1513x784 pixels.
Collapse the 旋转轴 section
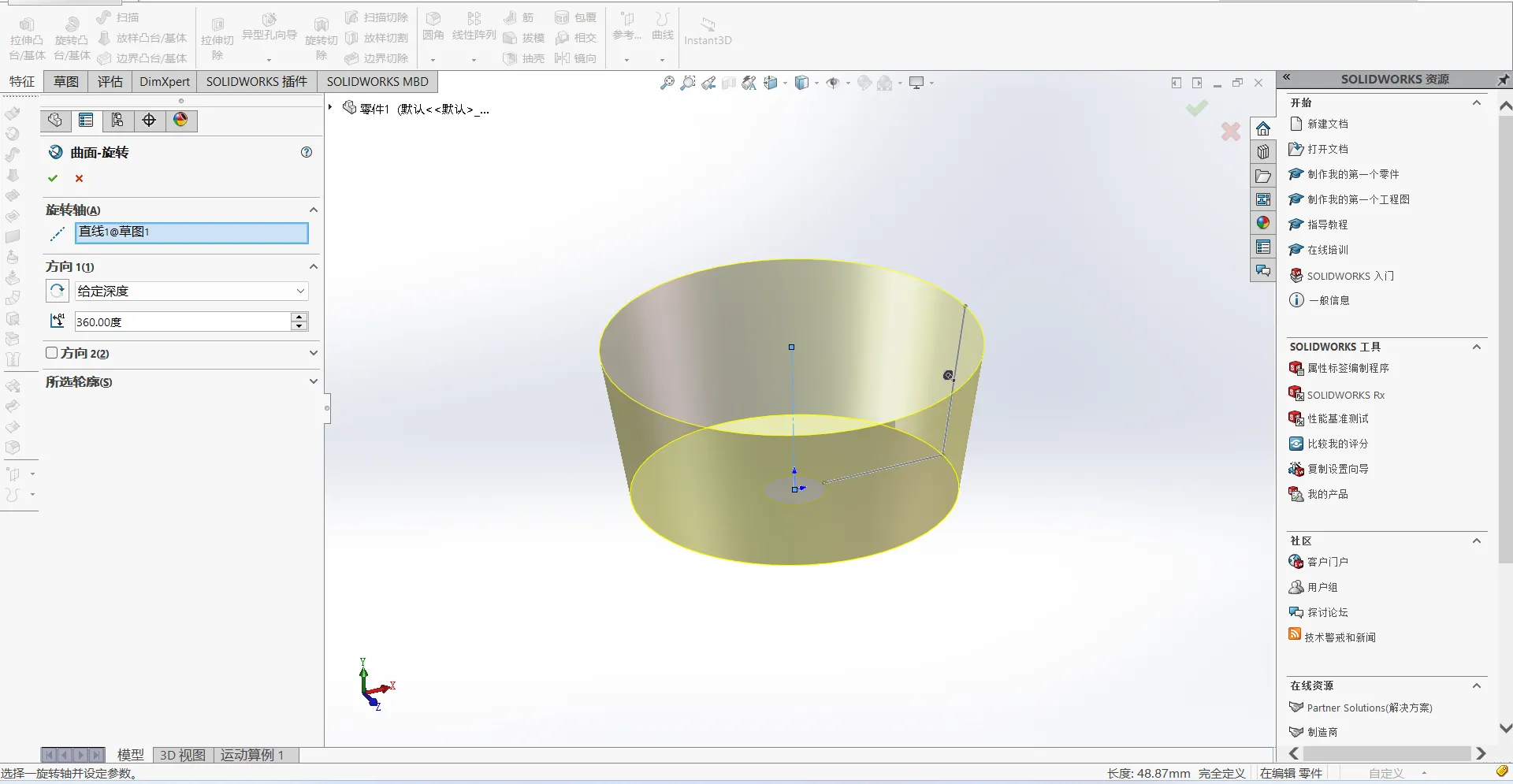tap(313, 210)
